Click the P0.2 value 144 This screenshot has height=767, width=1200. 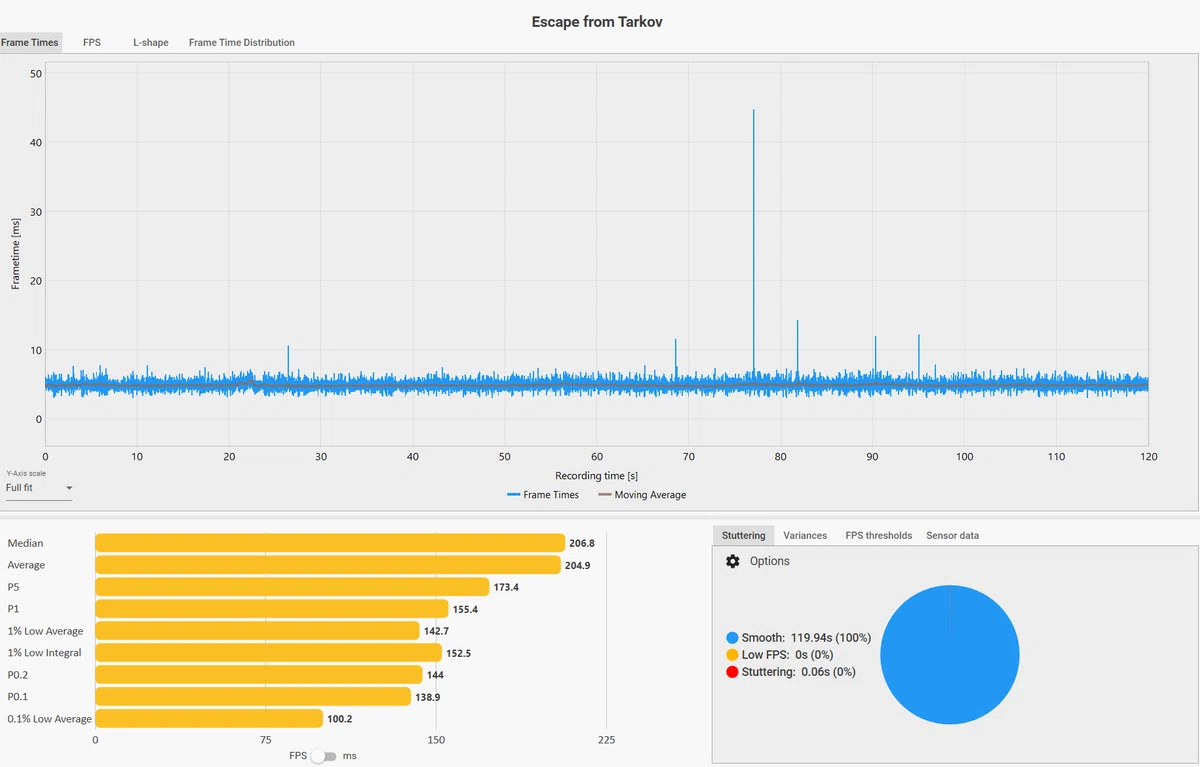pos(435,675)
